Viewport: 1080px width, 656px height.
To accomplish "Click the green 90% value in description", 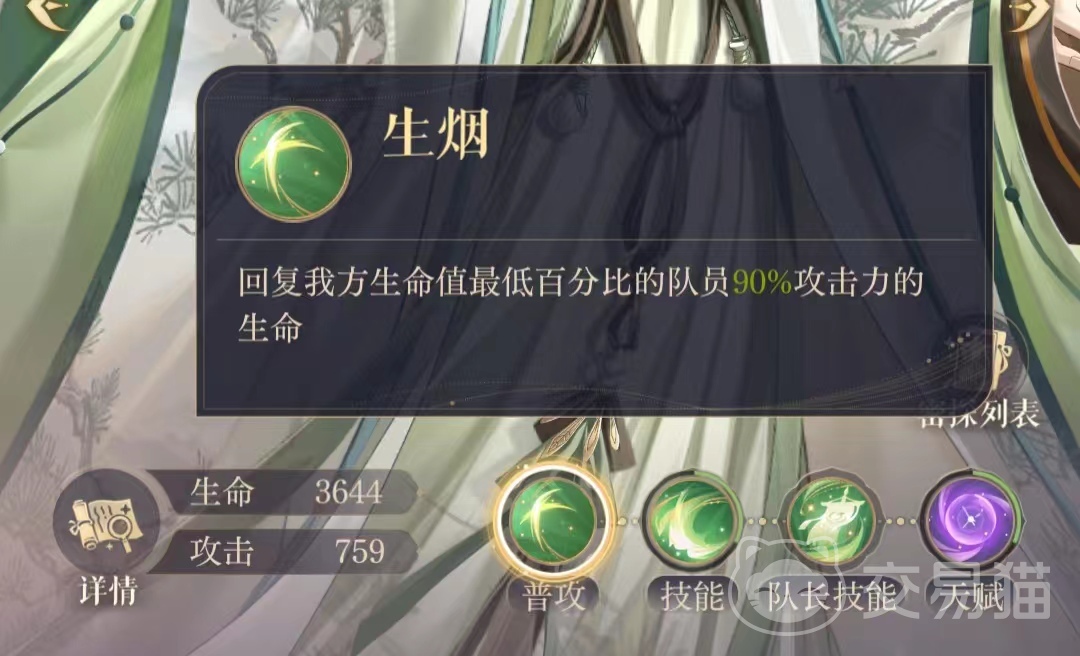I will pyautogui.click(x=761, y=282).
